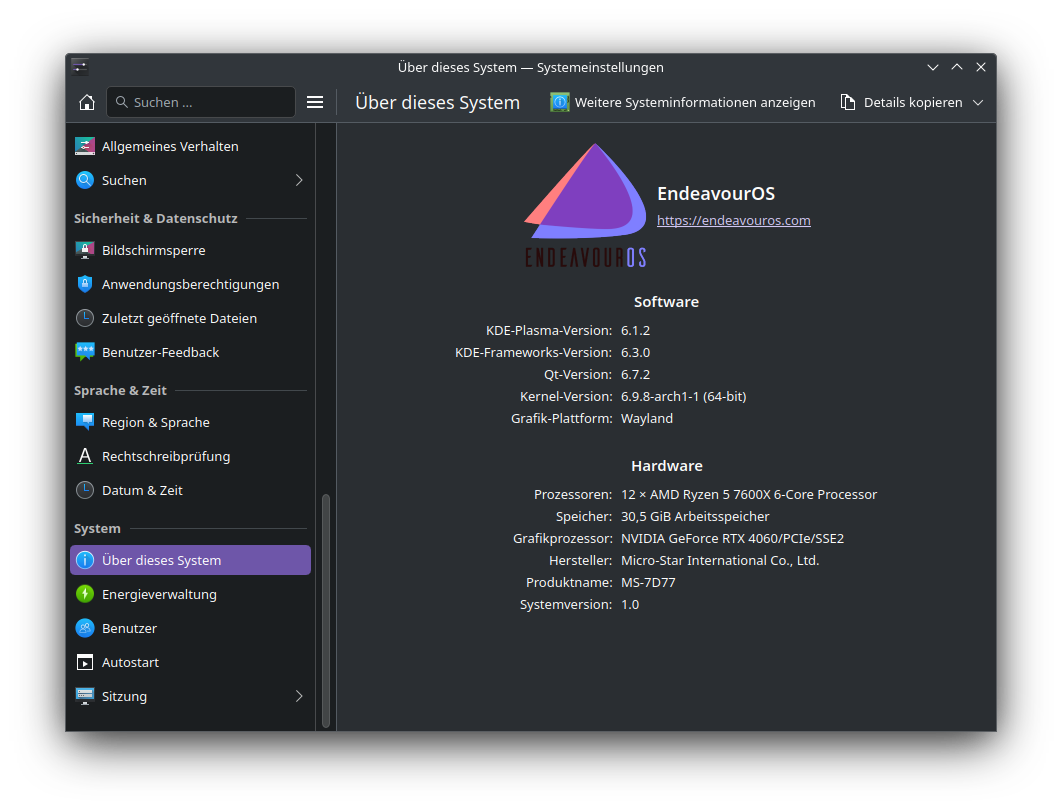1063x810 pixels.
Task: Open Autostart settings
Action: point(190,662)
